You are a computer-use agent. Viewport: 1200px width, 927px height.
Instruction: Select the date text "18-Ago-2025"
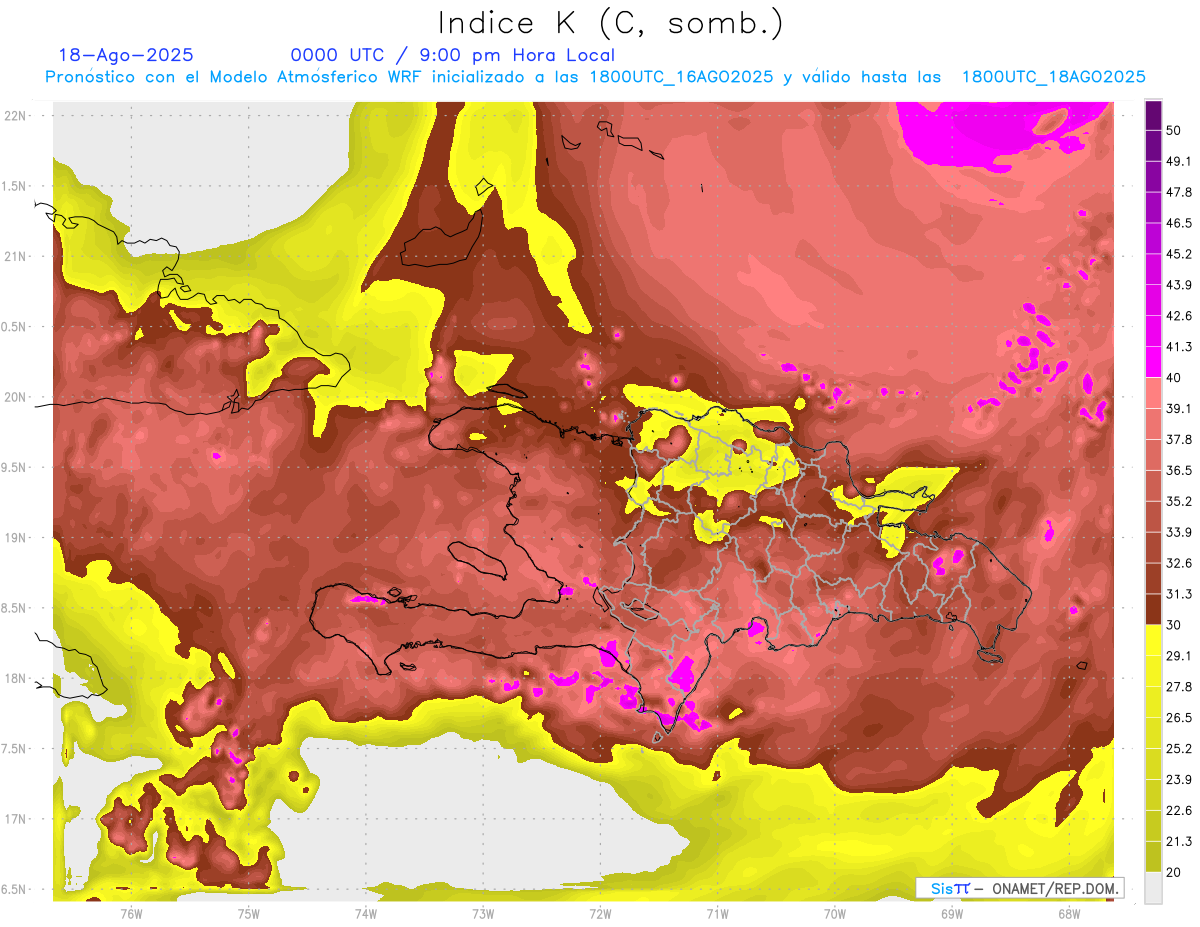(x=126, y=55)
